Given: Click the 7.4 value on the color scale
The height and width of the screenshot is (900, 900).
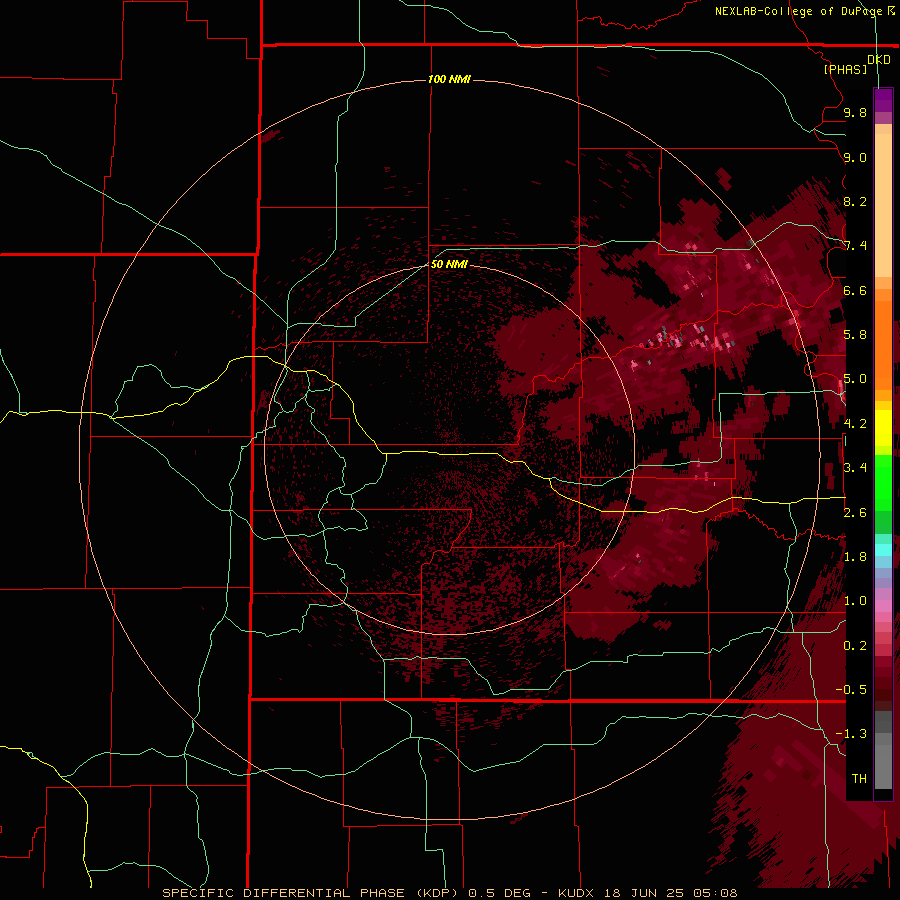Looking at the screenshot, I should 855,246.
